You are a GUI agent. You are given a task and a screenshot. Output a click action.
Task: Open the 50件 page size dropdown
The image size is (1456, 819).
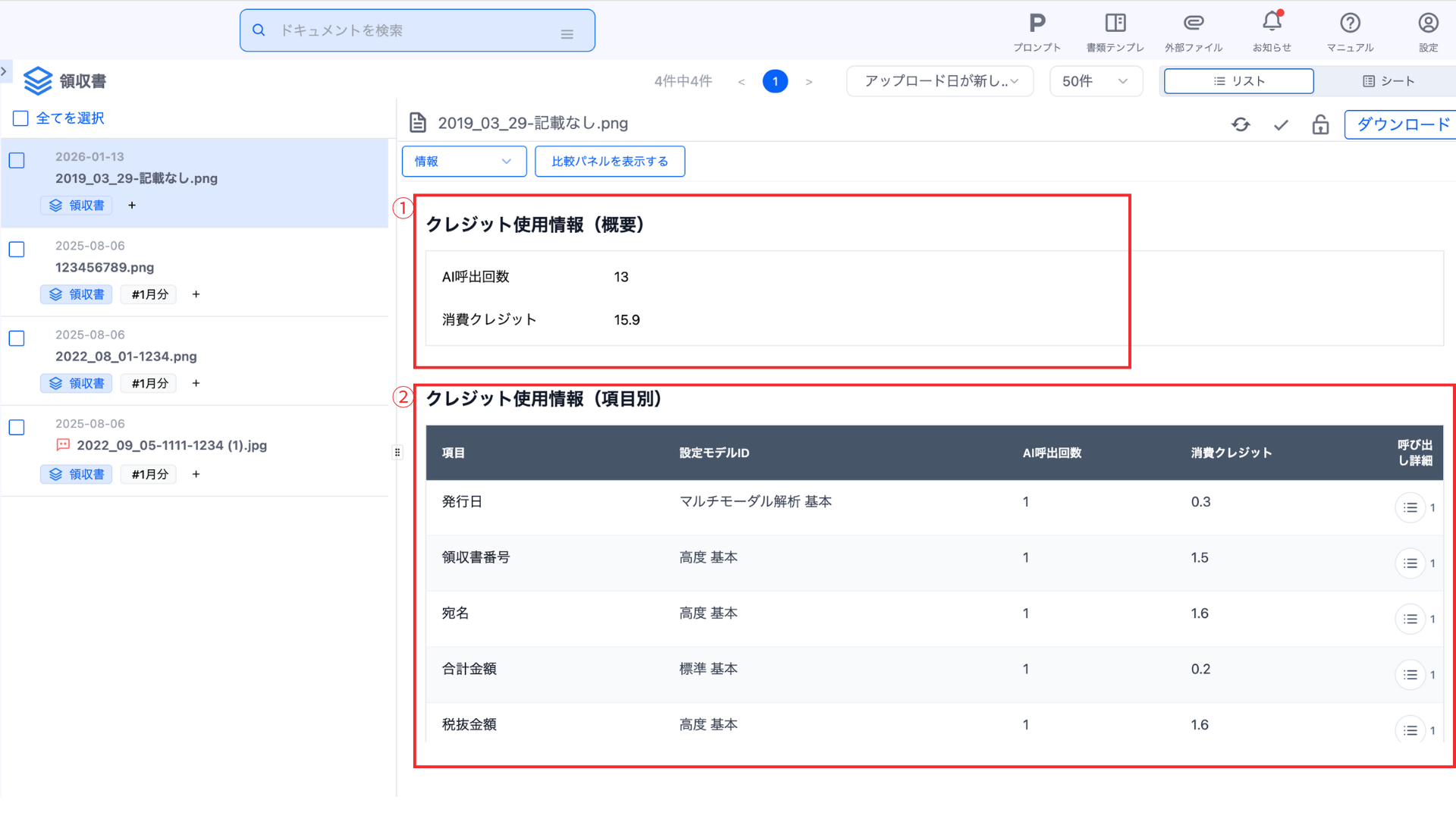pyautogui.click(x=1095, y=81)
